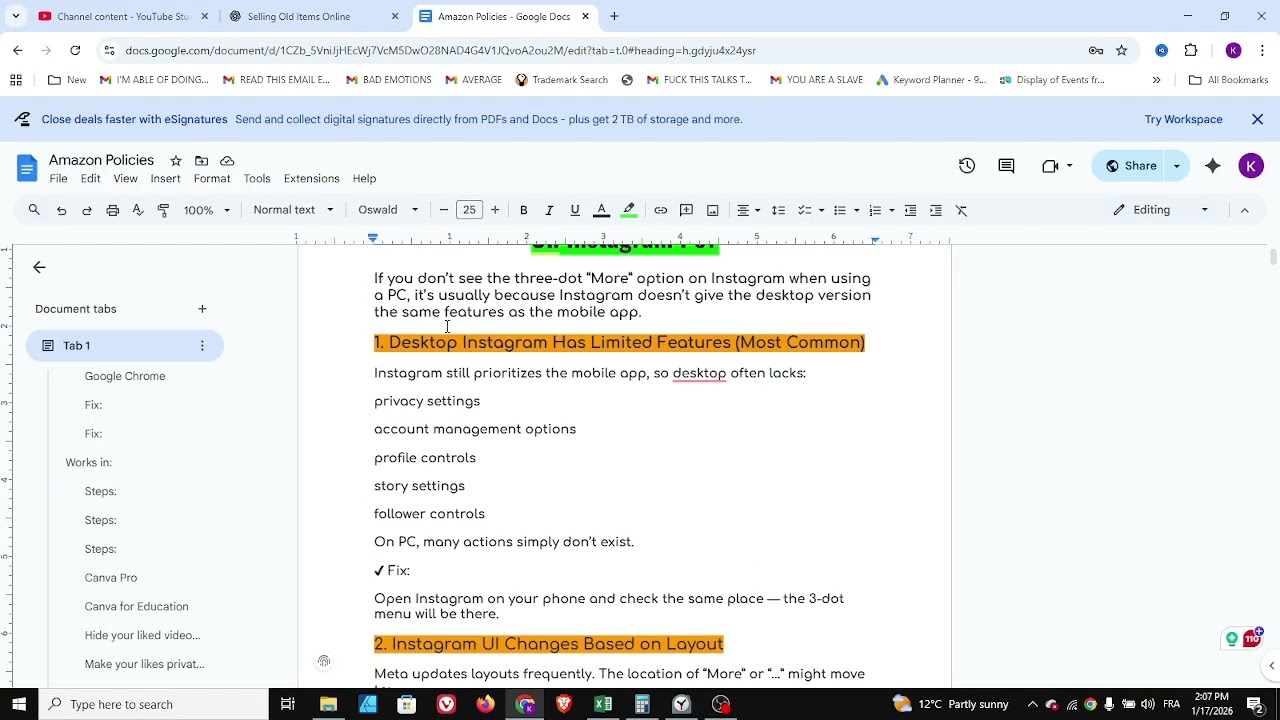This screenshot has height=720, width=1280.
Task: Click the Share button
Action: click(x=1129, y=166)
